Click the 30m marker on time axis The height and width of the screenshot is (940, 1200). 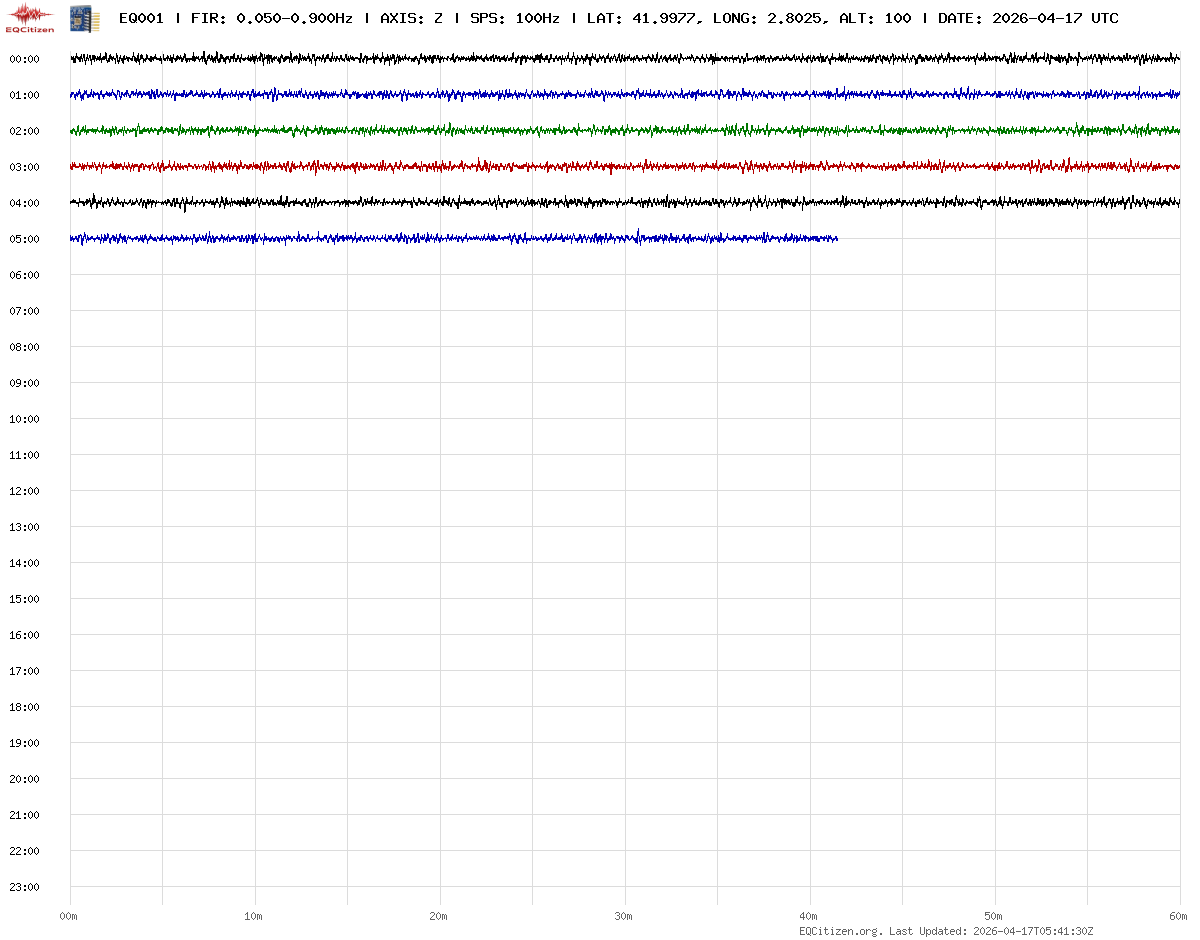coord(624,916)
